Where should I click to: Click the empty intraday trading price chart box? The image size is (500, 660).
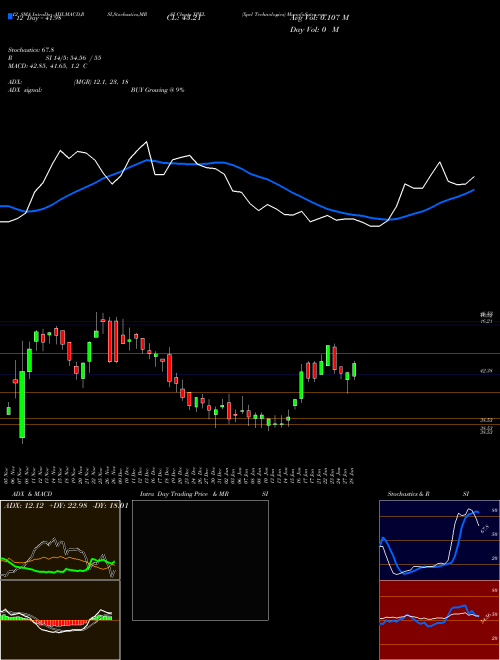(200, 560)
